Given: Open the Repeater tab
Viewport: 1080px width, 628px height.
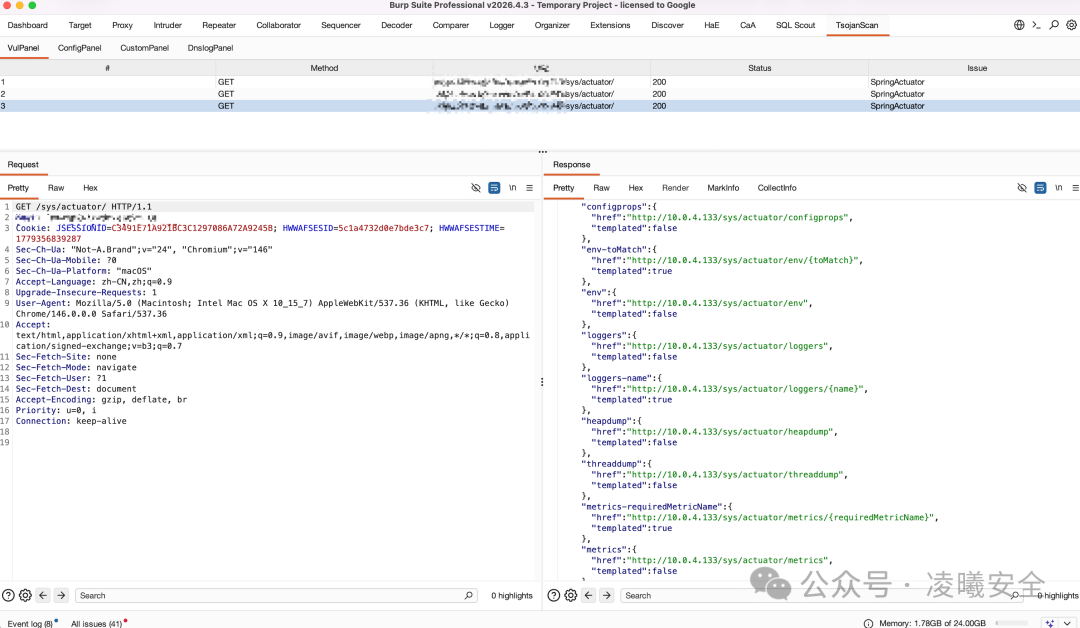Looking at the screenshot, I should click(x=219, y=25).
